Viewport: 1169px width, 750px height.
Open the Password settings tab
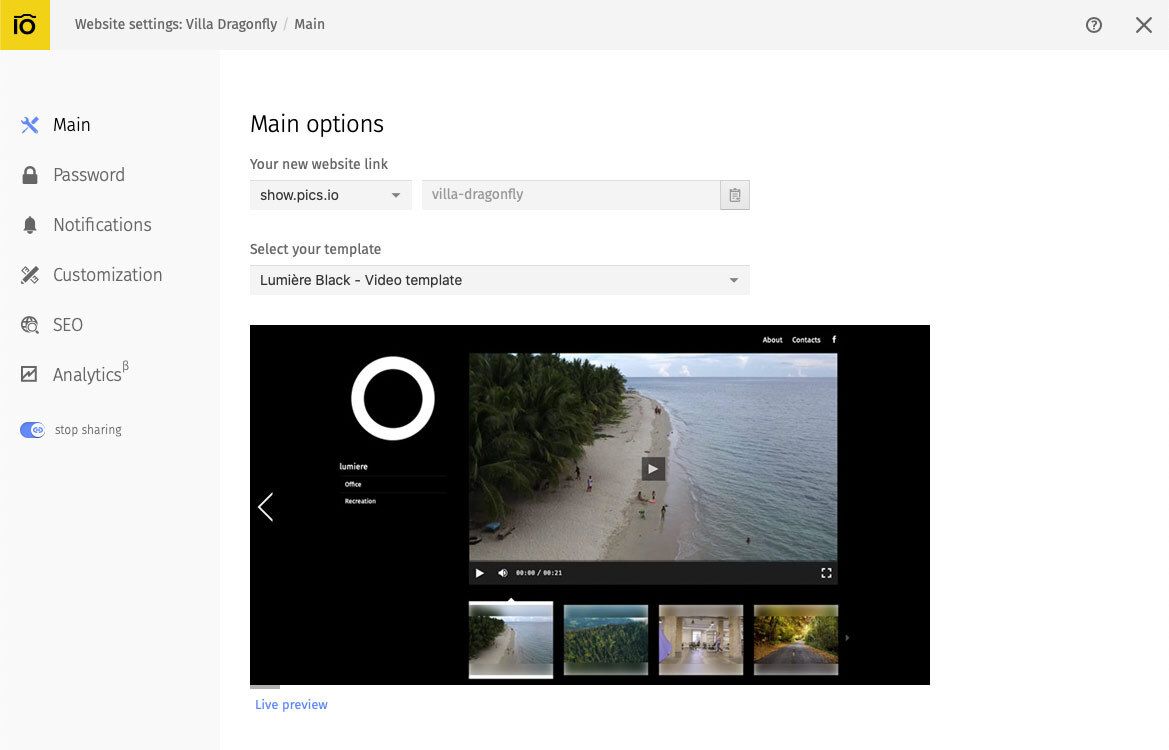click(89, 175)
